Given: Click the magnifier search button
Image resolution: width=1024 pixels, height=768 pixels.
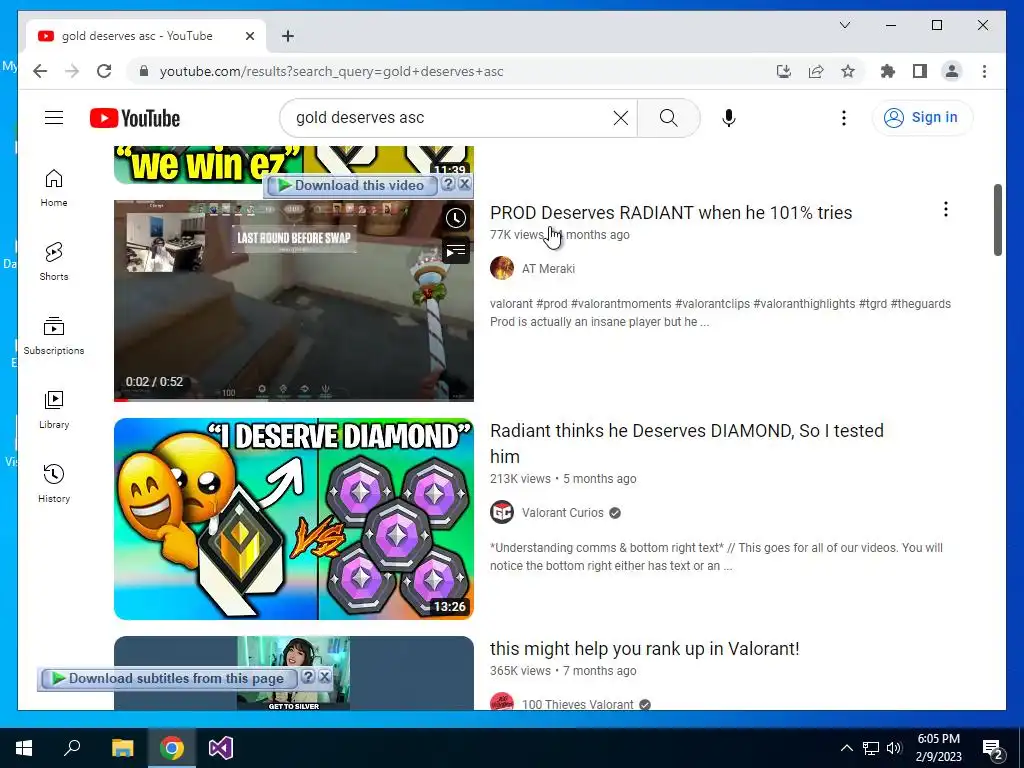Looking at the screenshot, I should [x=668, y=118].
